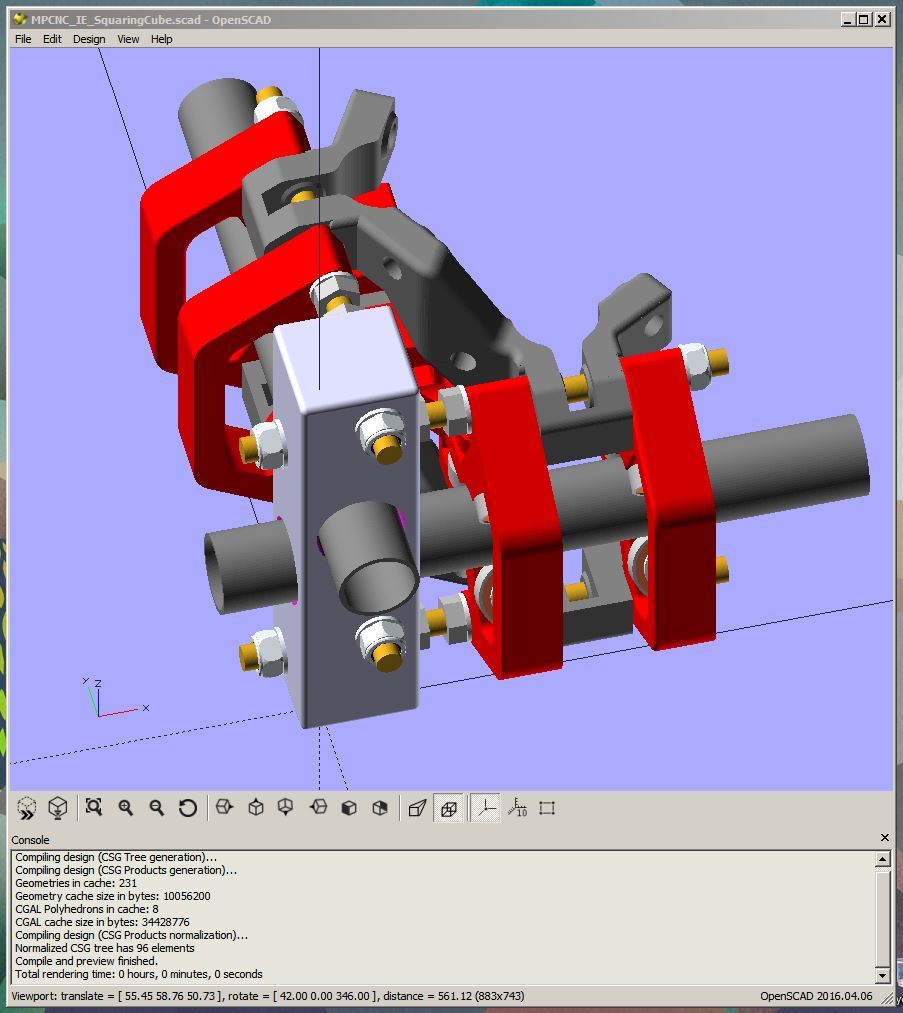This screenshot has width=903, height=1013.
Task: Toggle the Show Axes icon
Action: click(485, 808)
